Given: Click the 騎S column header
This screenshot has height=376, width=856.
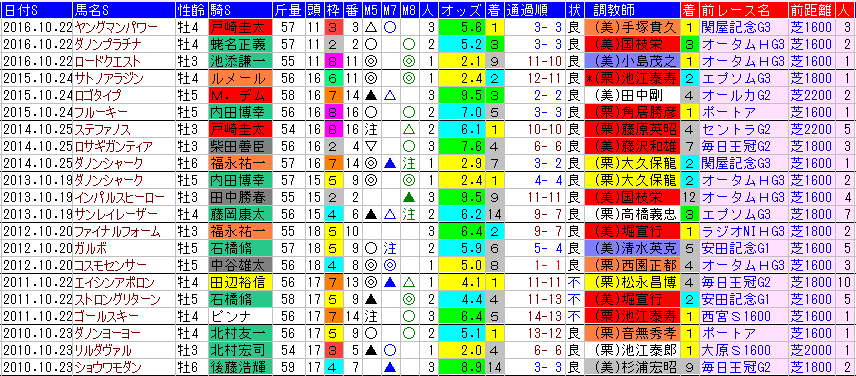Looking at the screenshot, I should [239, 10].
